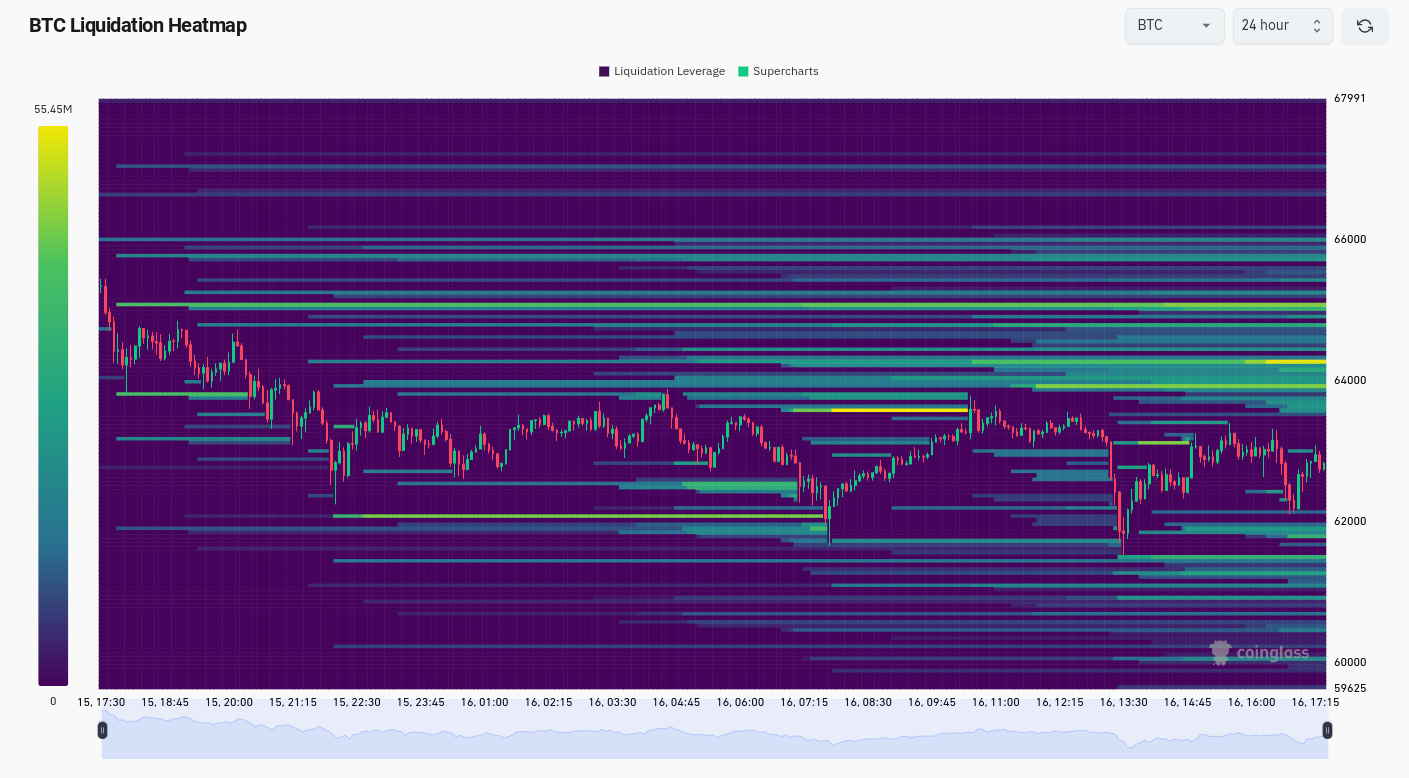Grab the left timeline range handle
1409x778 pixels.
pyautogui.click(x=102, y=731)
